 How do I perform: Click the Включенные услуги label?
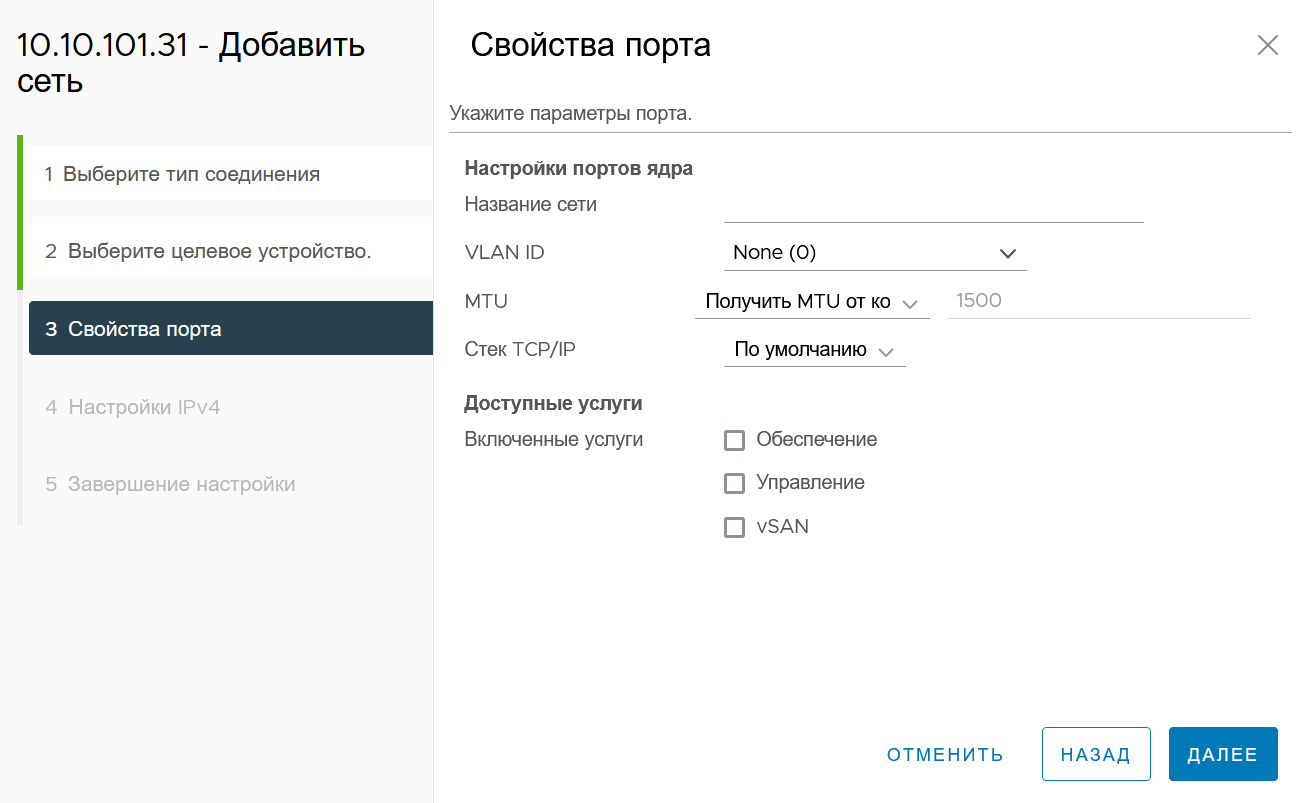pos(554,439)
